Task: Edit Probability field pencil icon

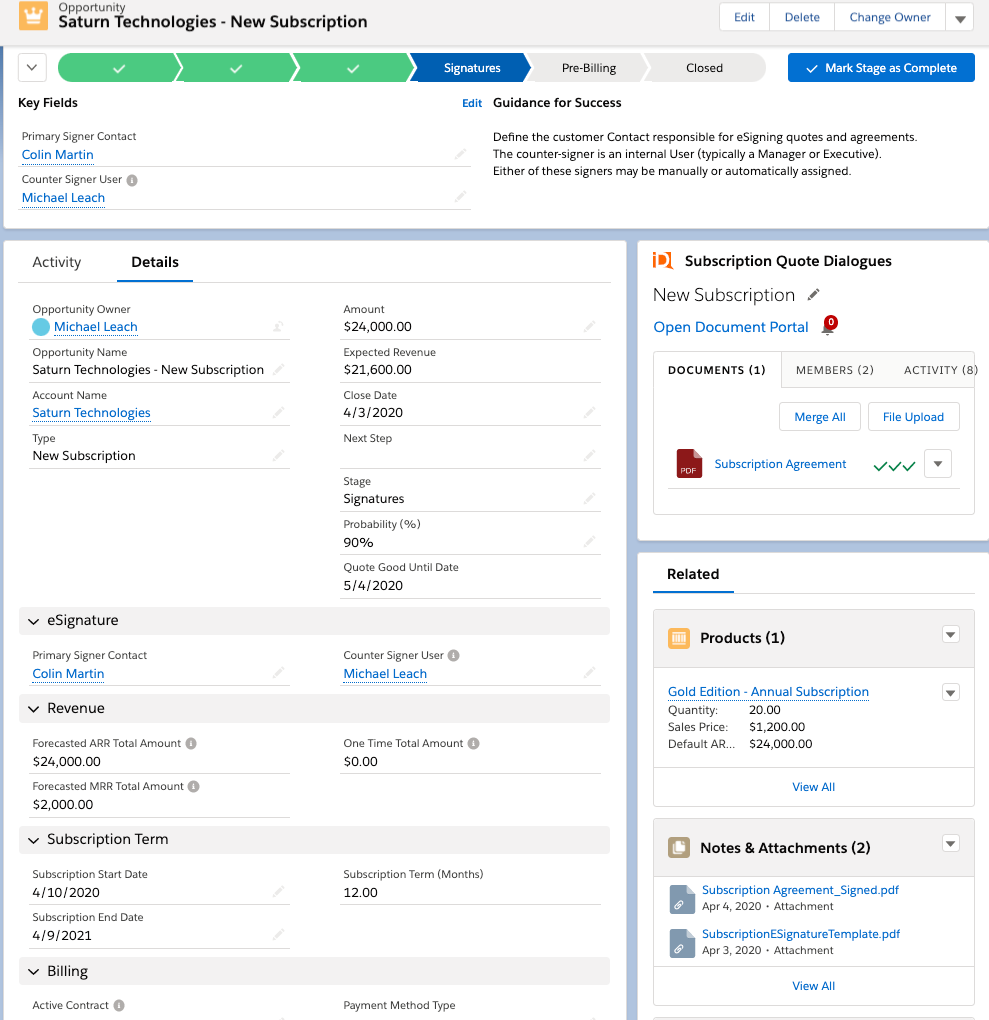Action: [x=589, y=542]
